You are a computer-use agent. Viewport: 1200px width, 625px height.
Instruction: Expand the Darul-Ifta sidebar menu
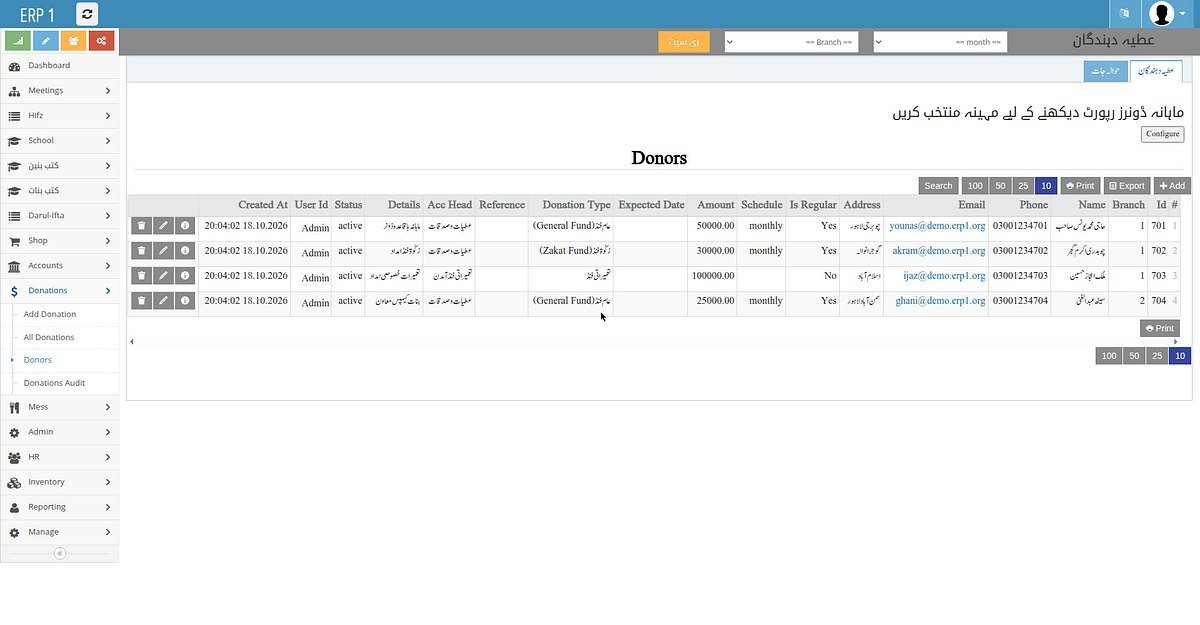(x=59, y=216)
